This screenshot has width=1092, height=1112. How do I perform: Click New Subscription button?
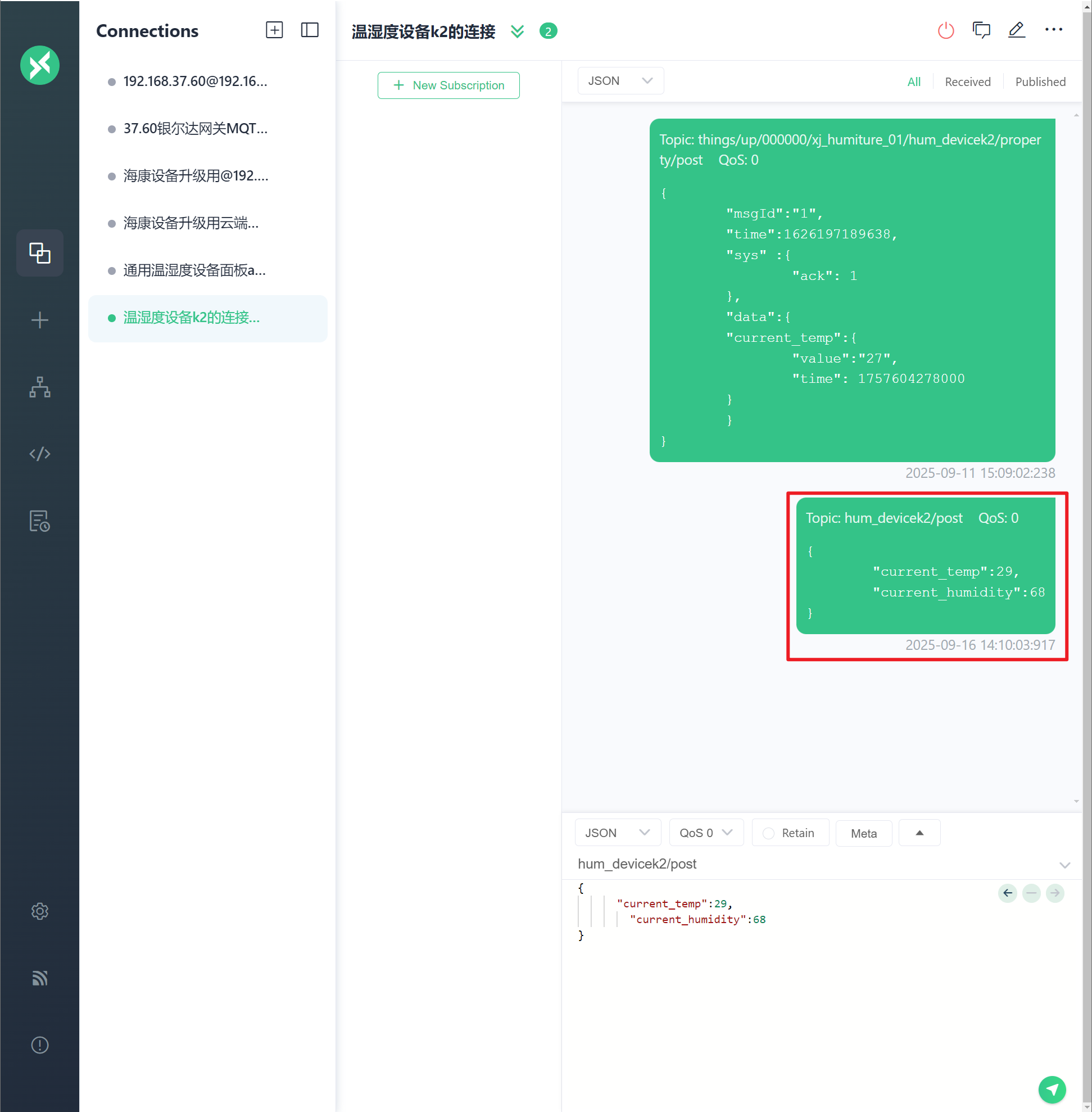448,85
